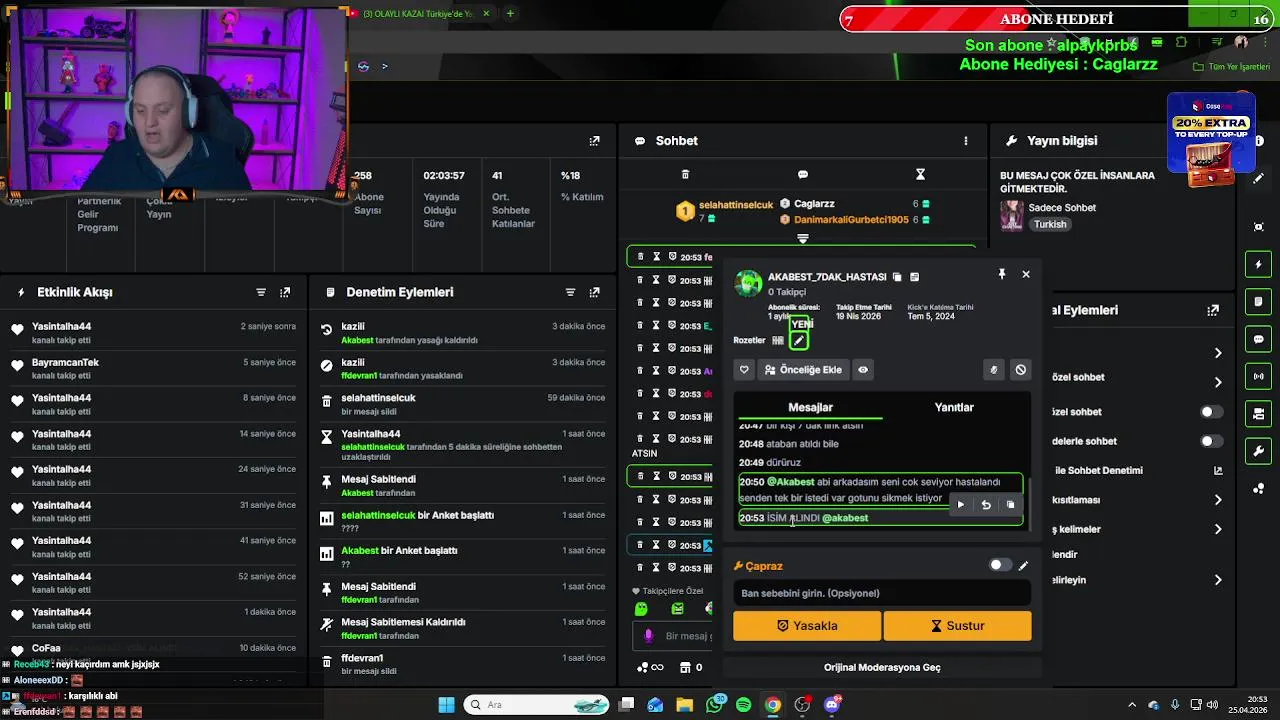
Task: Open the filter in the Etkinlik Akışı panel
Action: pos(261,292)
